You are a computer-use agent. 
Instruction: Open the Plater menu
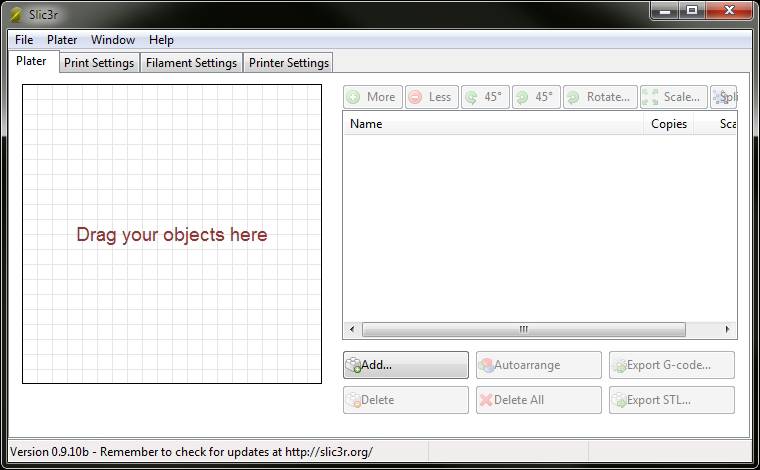[x=62, y=40]
